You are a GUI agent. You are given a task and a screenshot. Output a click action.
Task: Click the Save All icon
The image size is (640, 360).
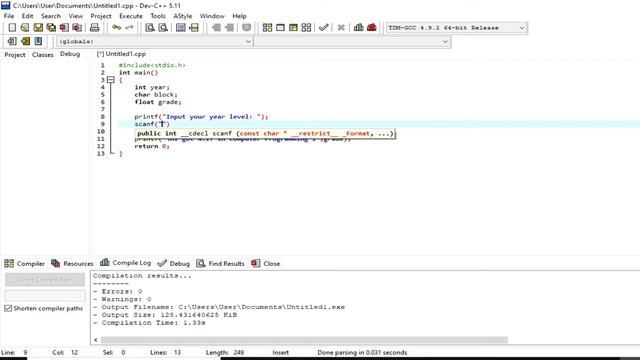(51, 27)
